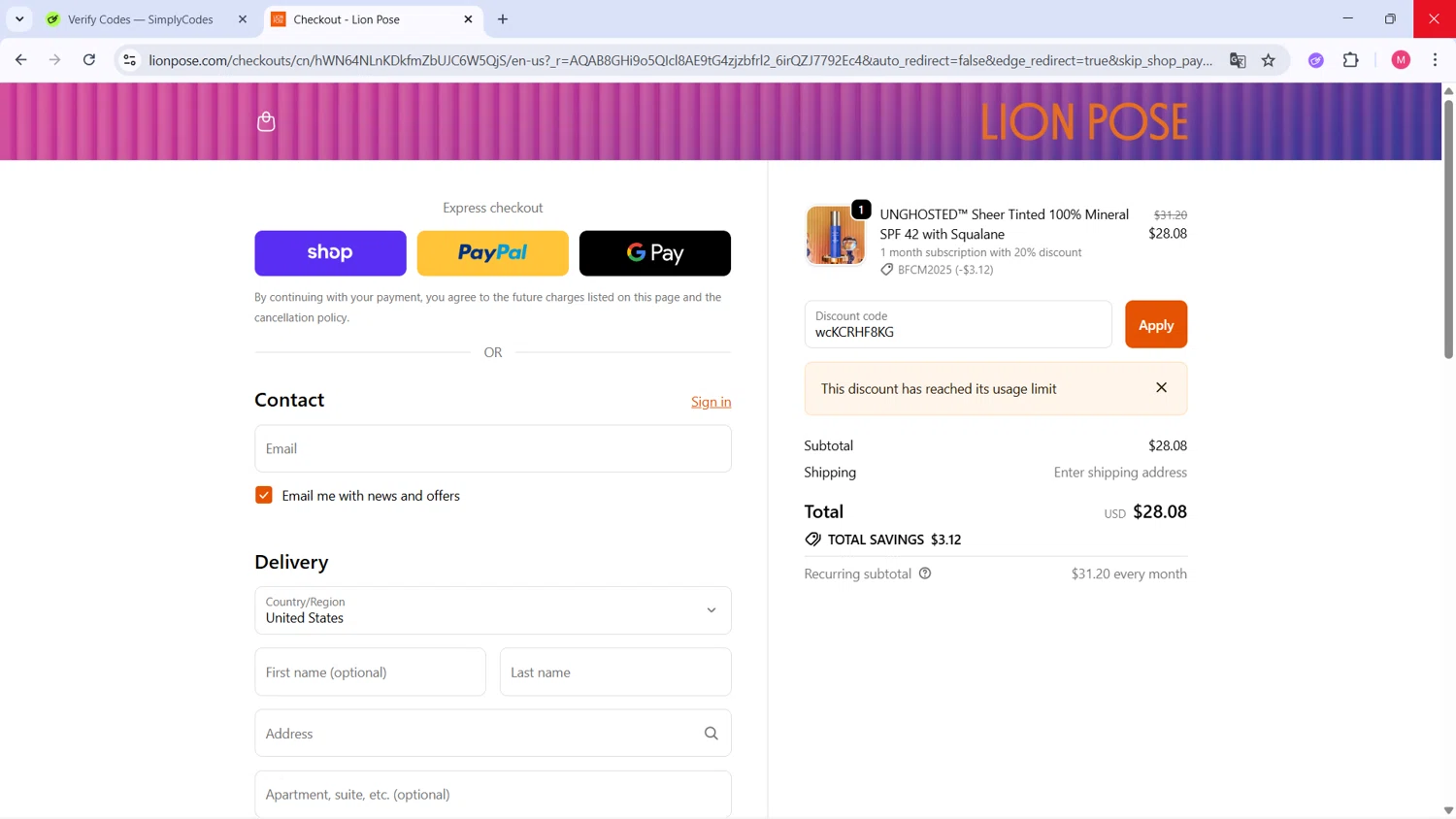This screenshot has height=819, width=1456.
Task: Close the Verify Codes SimplyCodes tab
Action: coord(243,19)
